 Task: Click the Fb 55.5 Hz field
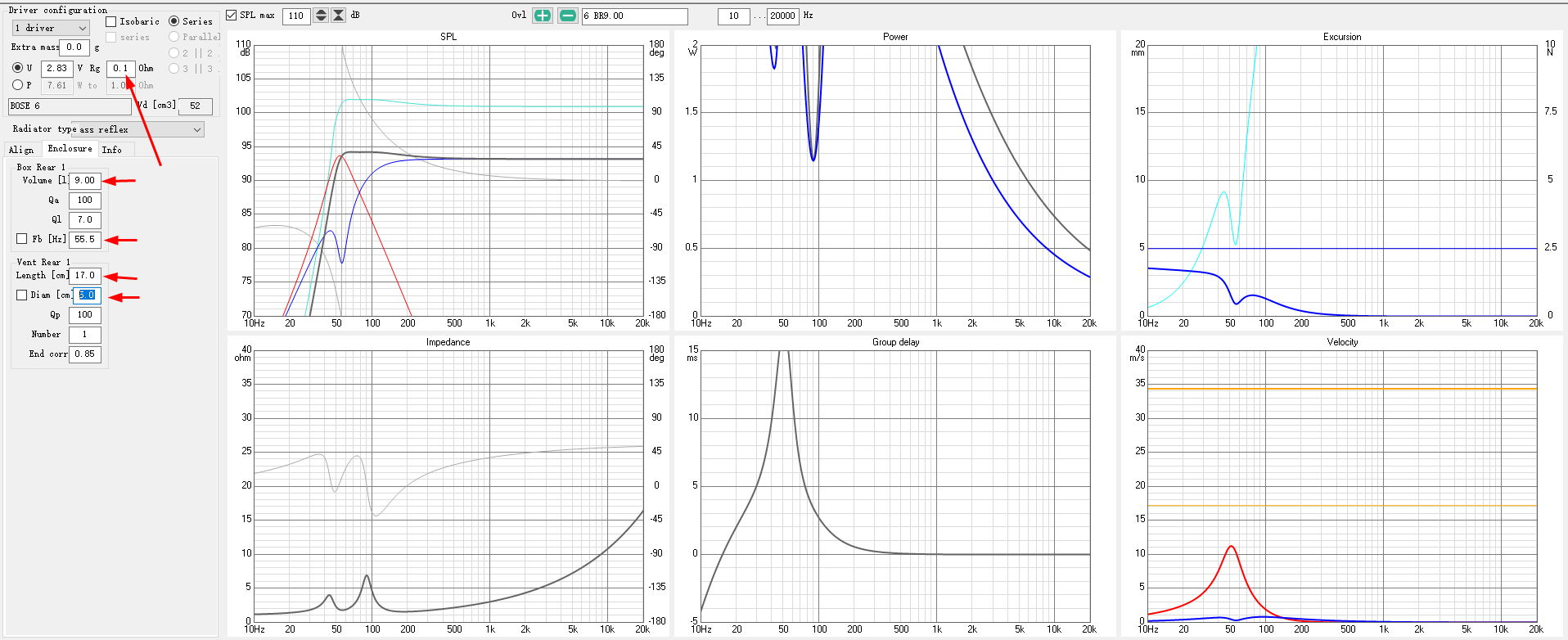(x=85, y=240)
